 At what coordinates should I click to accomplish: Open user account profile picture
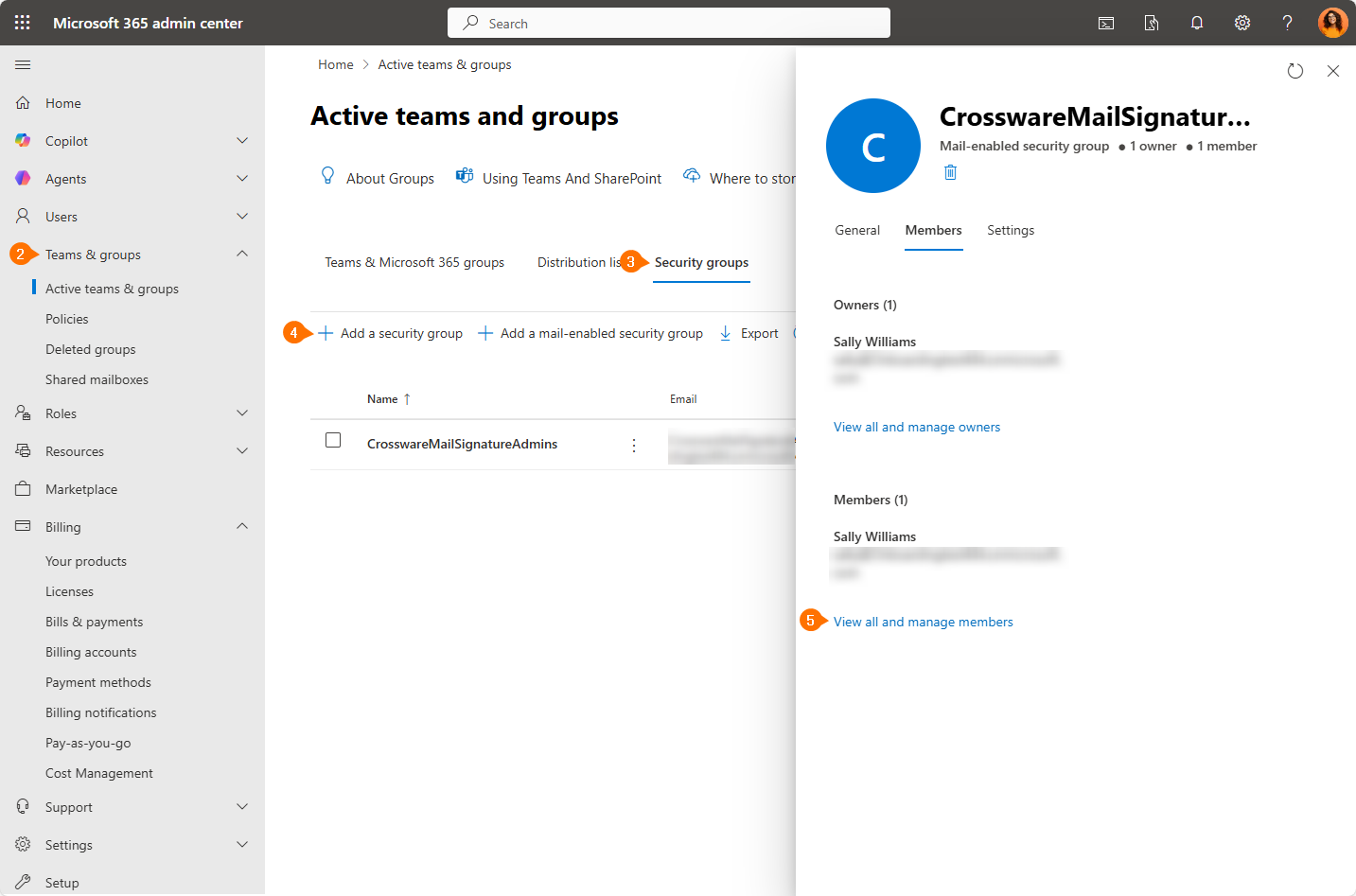pyautogui.click(x=1332, y=23)
